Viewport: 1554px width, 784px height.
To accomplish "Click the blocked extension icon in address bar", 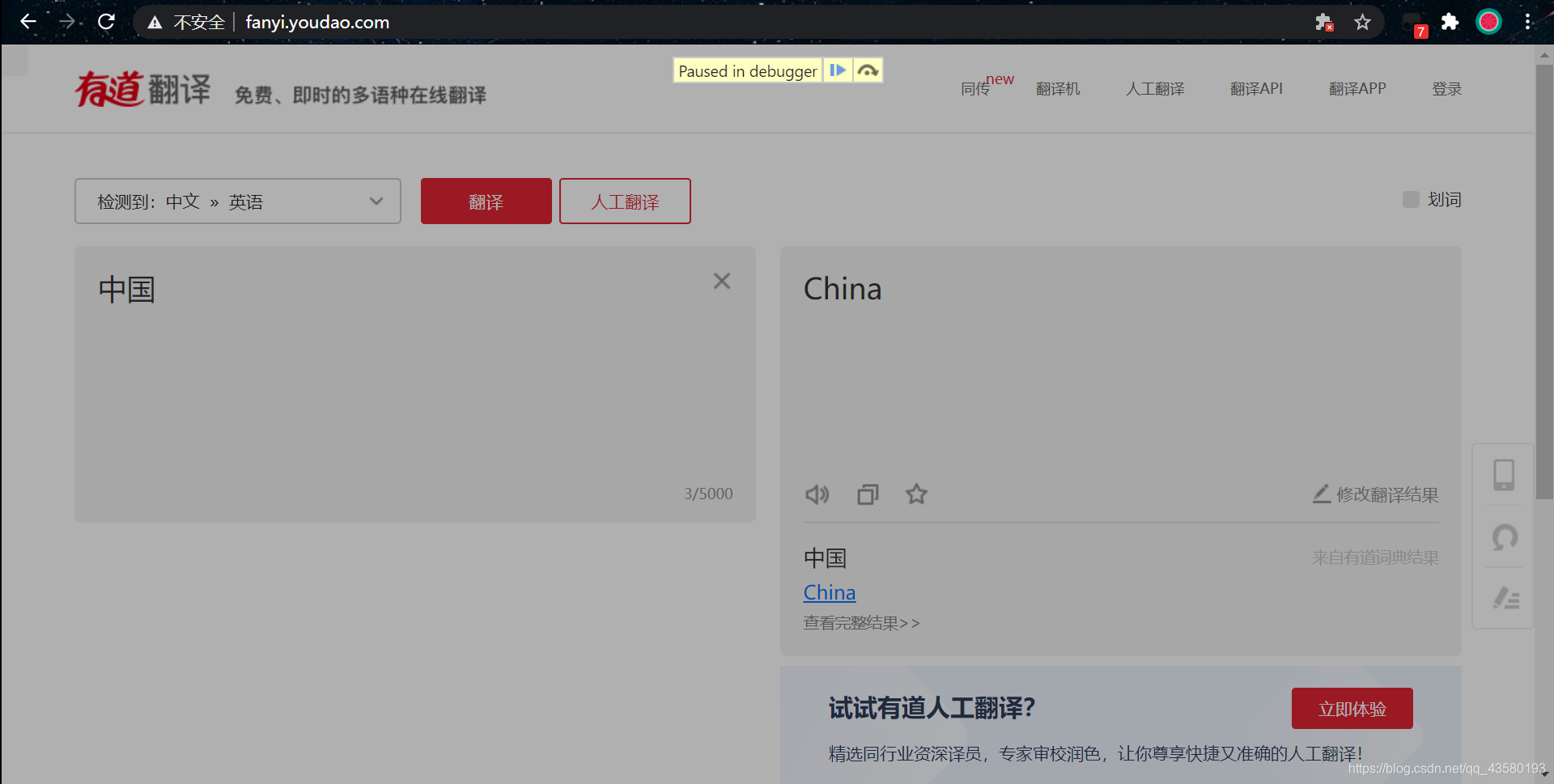I will click(1323, 22).
